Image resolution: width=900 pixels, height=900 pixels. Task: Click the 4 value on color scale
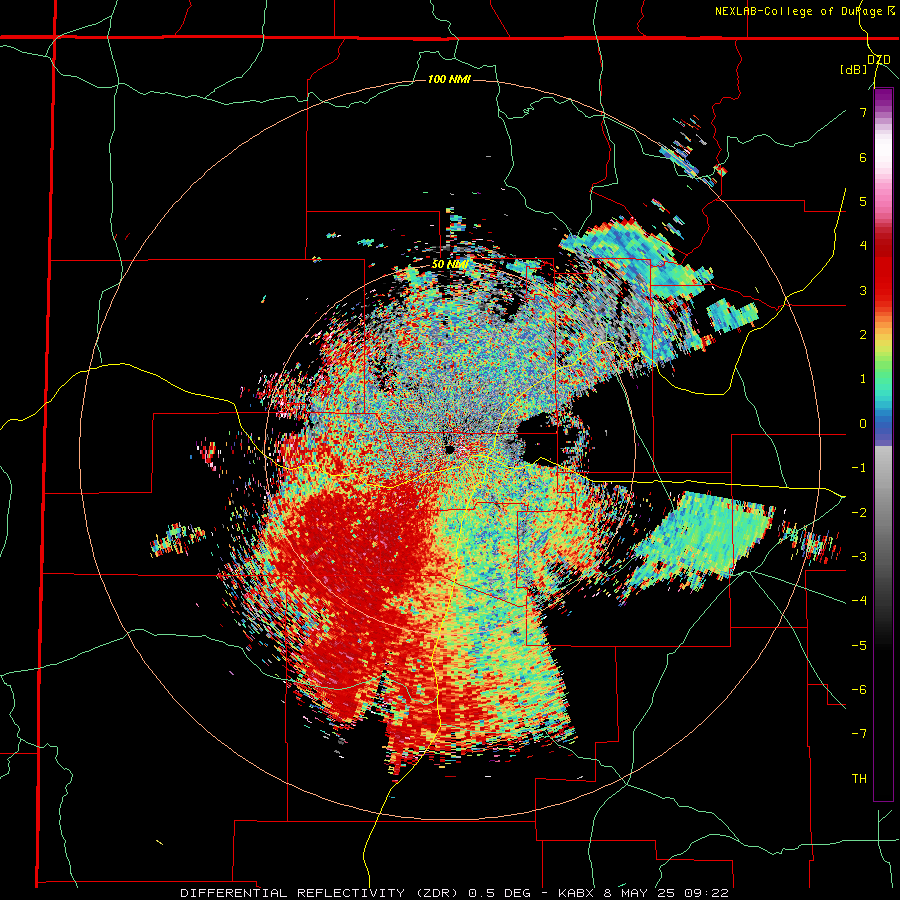click(x=863, y=246)
